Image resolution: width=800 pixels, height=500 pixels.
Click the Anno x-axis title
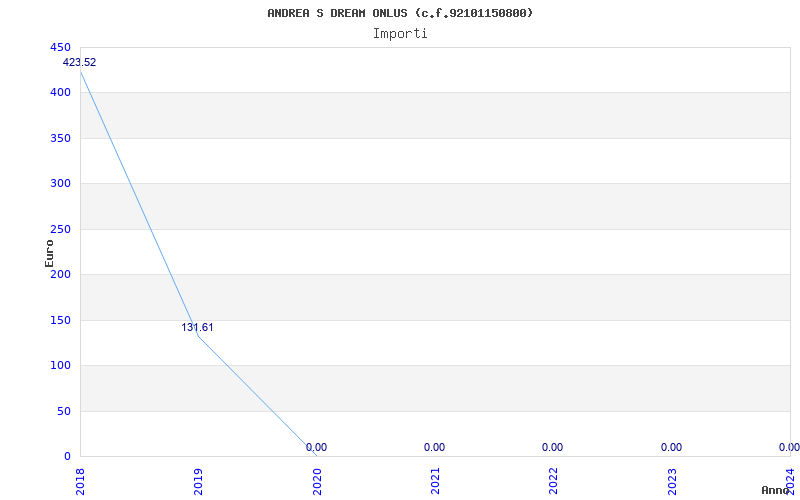tap(775, 490)
